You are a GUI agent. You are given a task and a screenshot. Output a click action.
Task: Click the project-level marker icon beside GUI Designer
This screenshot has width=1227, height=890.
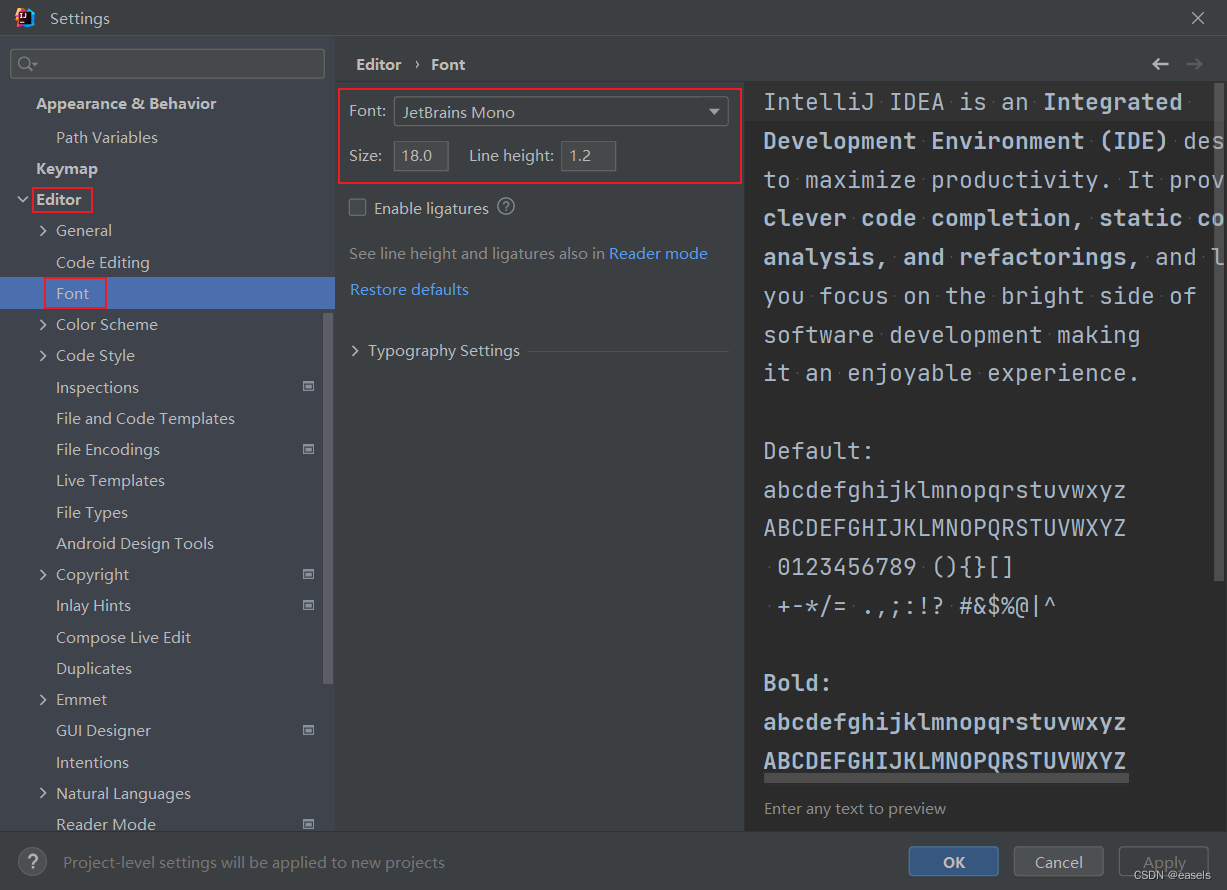[309, 730]
